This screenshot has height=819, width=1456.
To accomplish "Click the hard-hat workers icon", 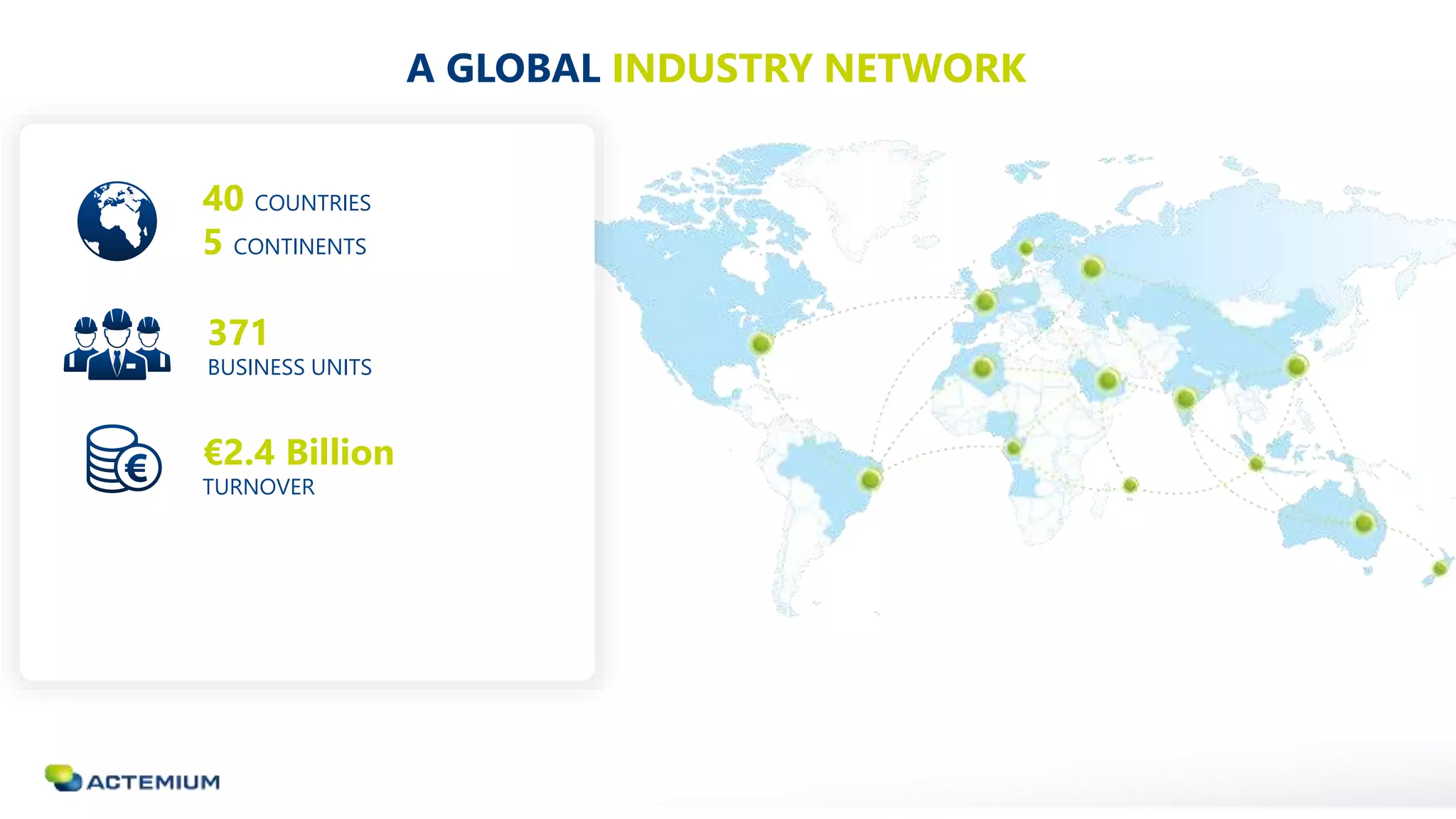I will (x=117, y=344).
